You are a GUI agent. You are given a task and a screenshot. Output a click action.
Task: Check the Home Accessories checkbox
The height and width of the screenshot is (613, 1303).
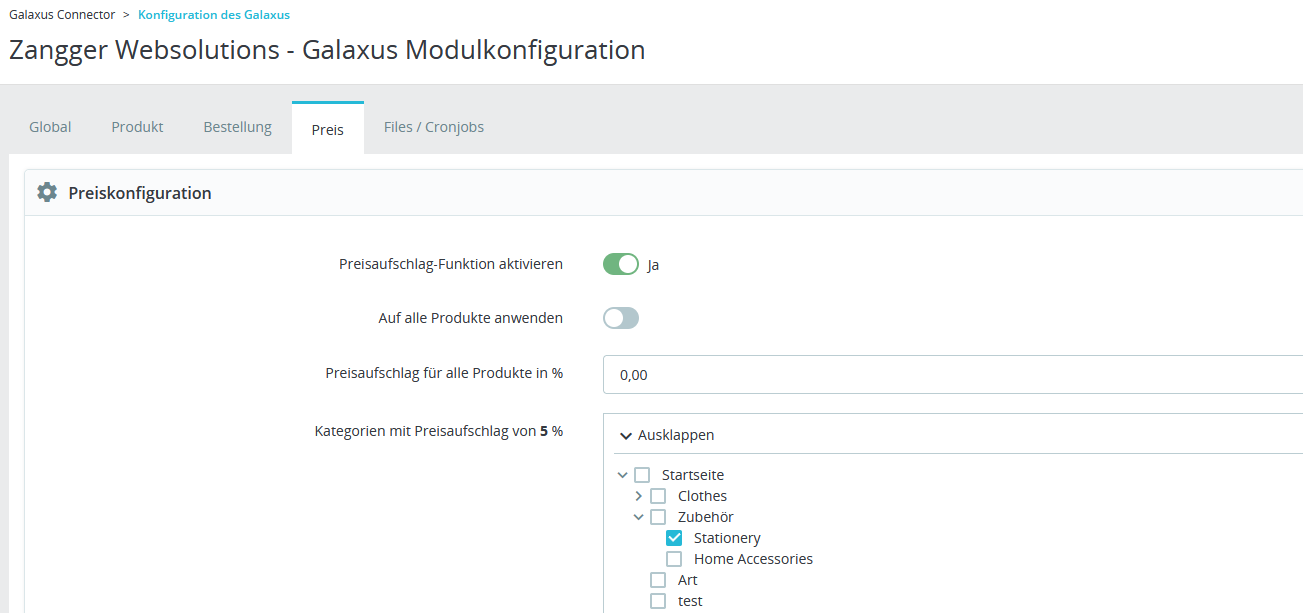[674, 559]
